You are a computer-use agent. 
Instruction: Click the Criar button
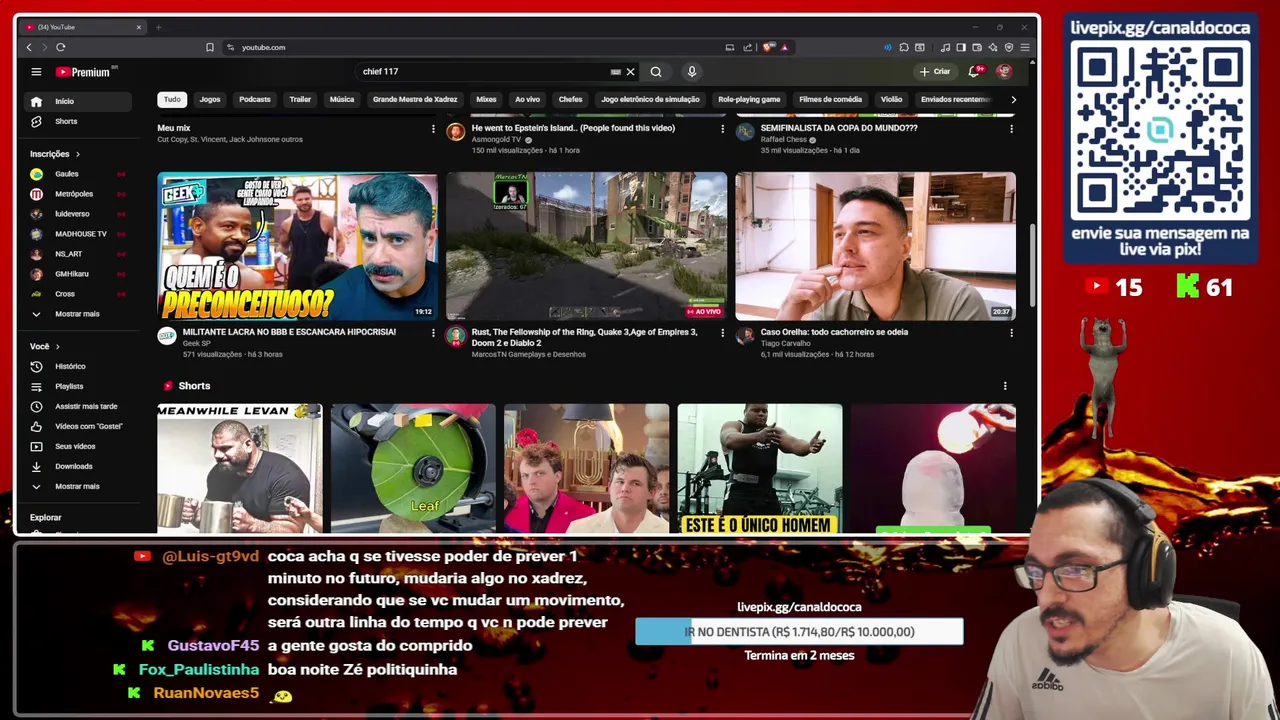point(936,72)
